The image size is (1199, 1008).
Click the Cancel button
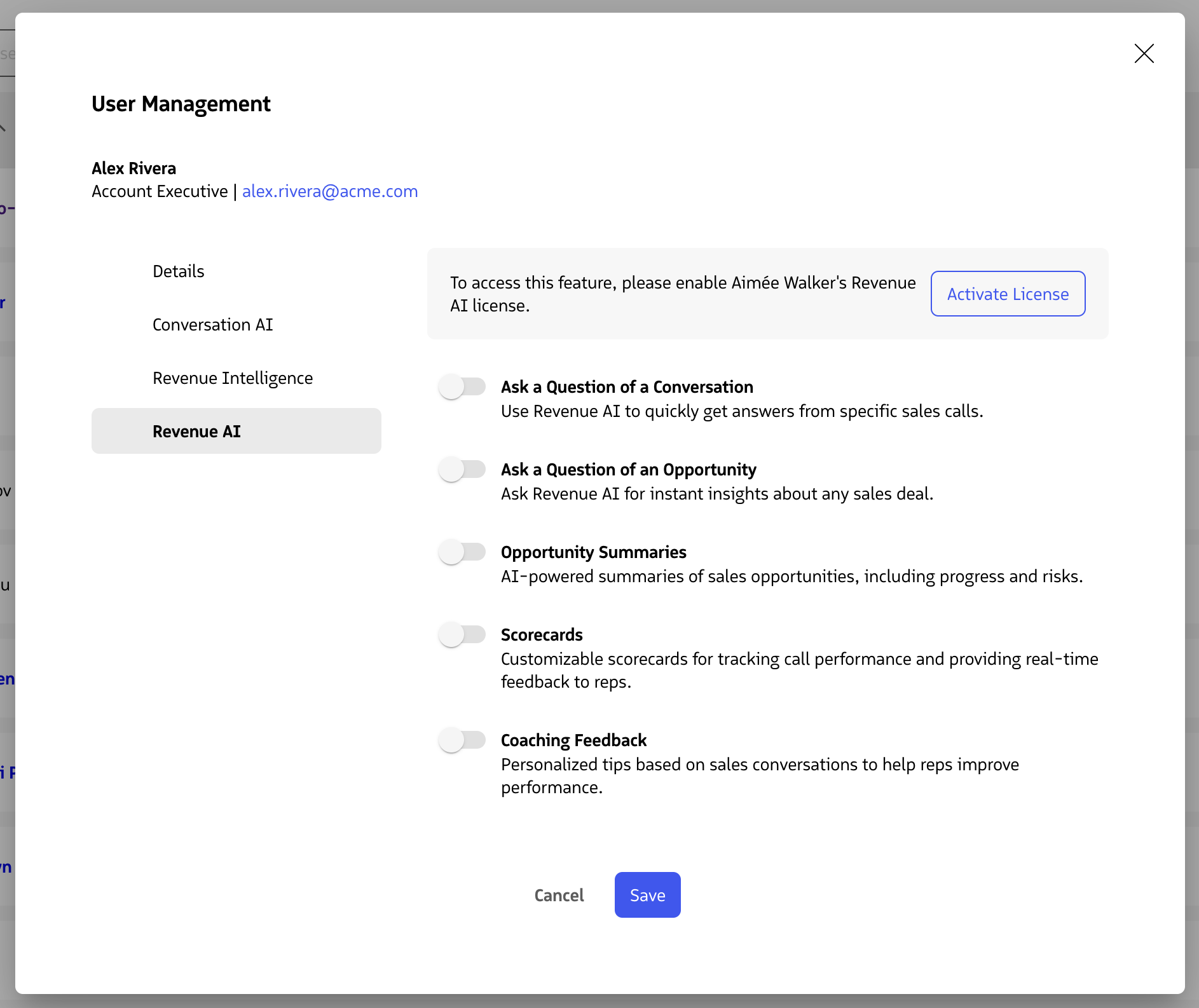559,895
